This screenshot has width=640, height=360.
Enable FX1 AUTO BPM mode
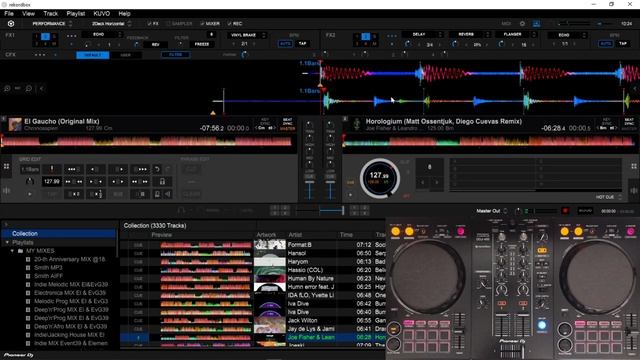point(285,43)
